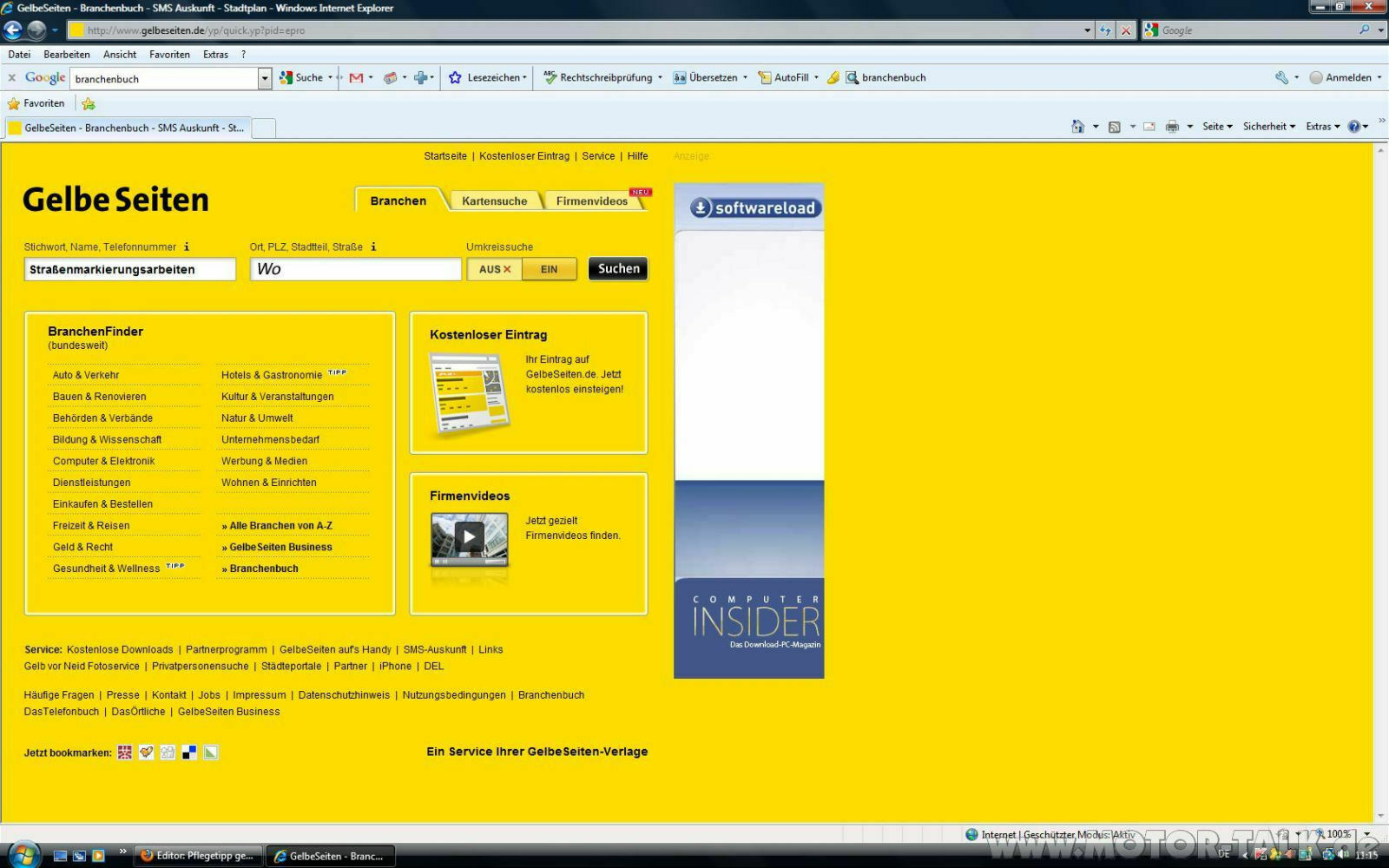Image resolution: width=1389 pixels, height=868 pixels.
Task: Open the dropdown arrow beside the Print icon
Action: tap(1189, 127)
